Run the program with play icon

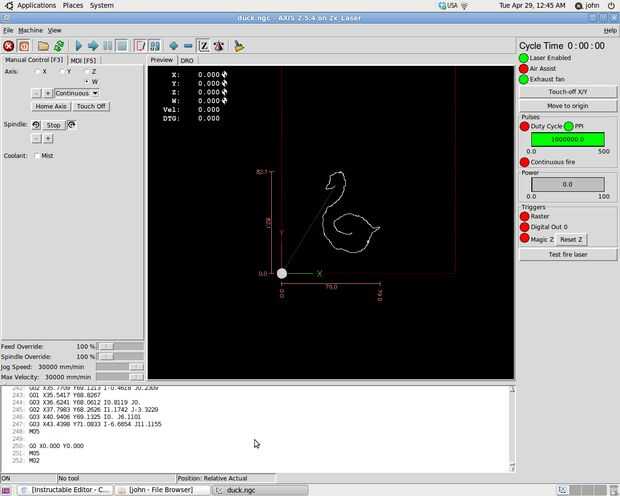pos(78,46)
